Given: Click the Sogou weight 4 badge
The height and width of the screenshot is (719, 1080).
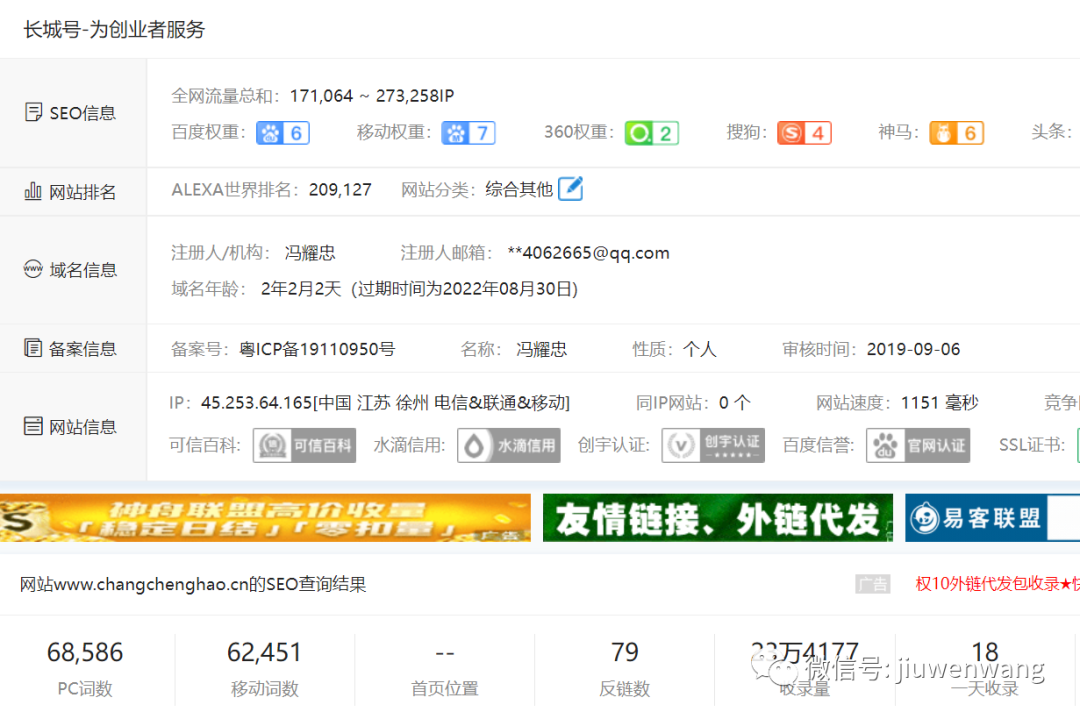Looking at the screenshot, I should click(804, 133).
